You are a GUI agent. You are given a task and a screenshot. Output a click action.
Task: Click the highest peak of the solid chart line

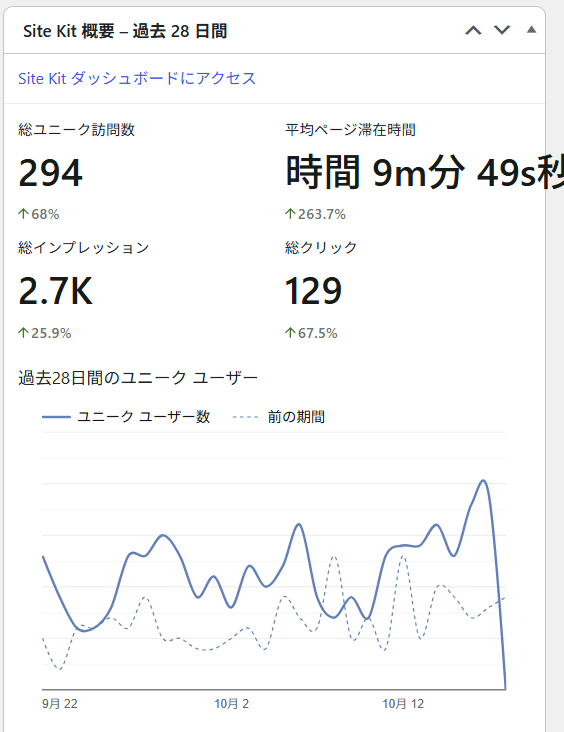pyautogui.click(x=483, y=480)
